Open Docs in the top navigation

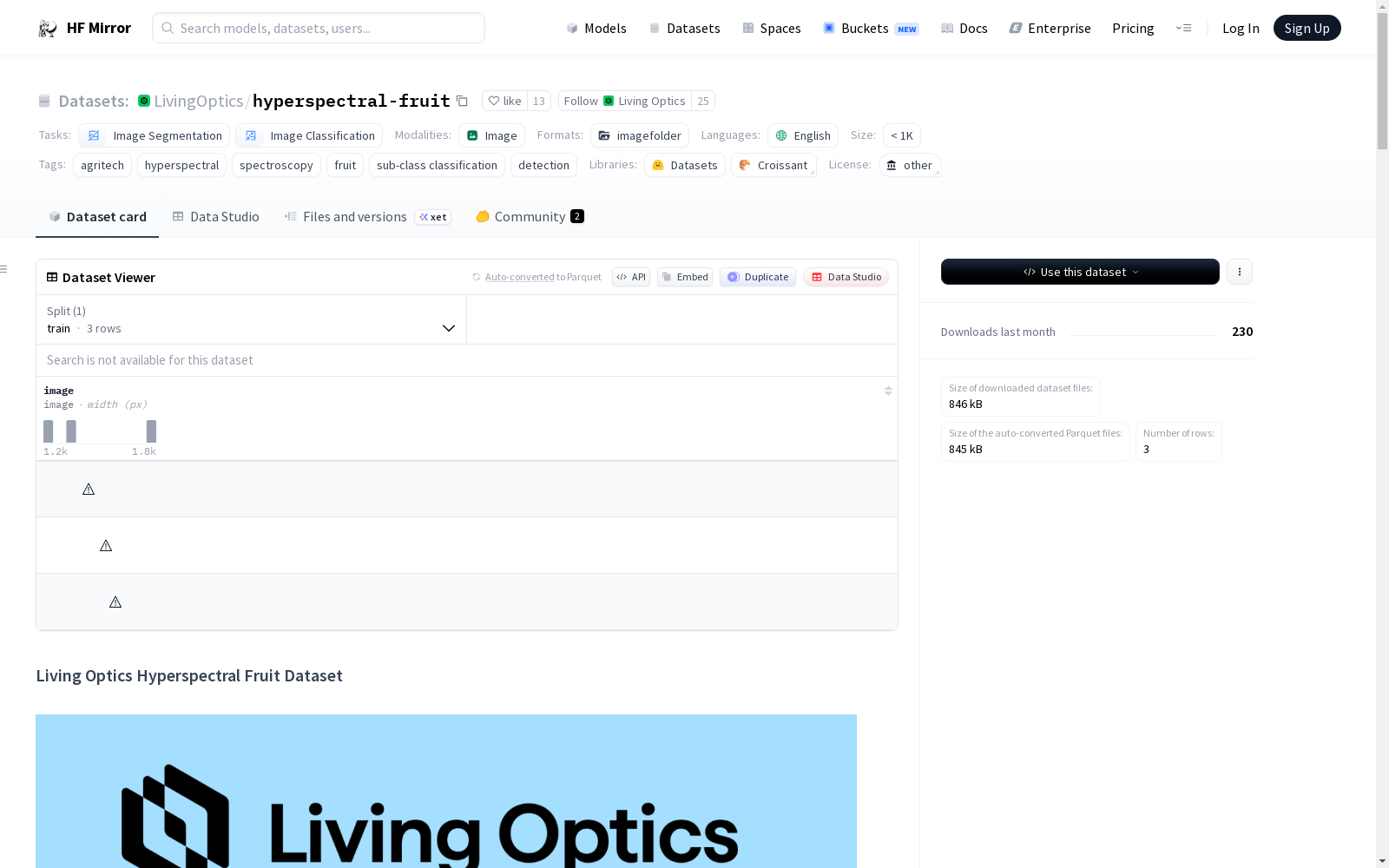pos(964,29)
